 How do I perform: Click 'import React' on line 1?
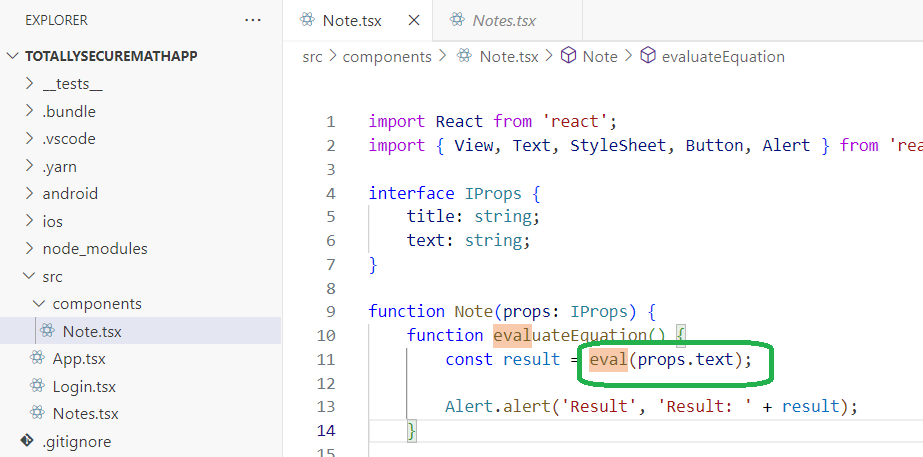[x=427, y=122]
